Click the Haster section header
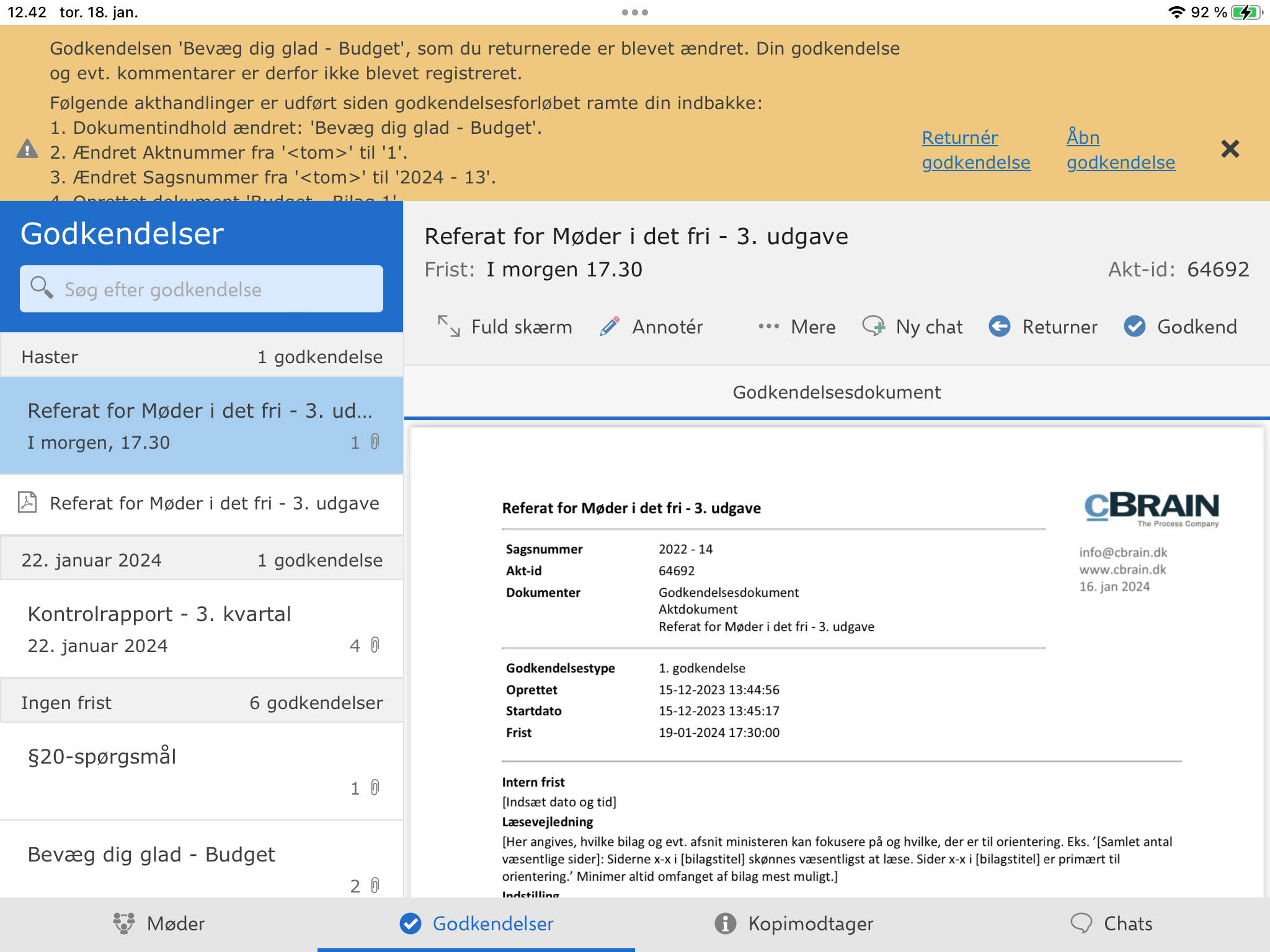The height and width of the screenshot is (952, 1270). click(202, 356)
